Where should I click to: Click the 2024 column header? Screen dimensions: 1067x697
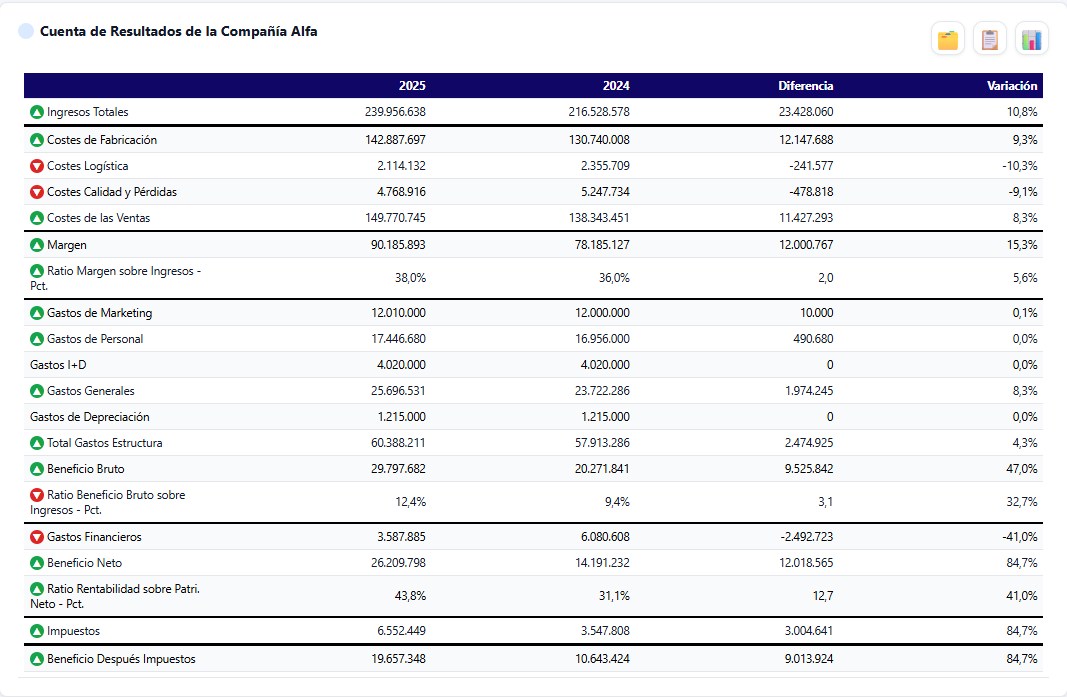click(x=616, y=86)
